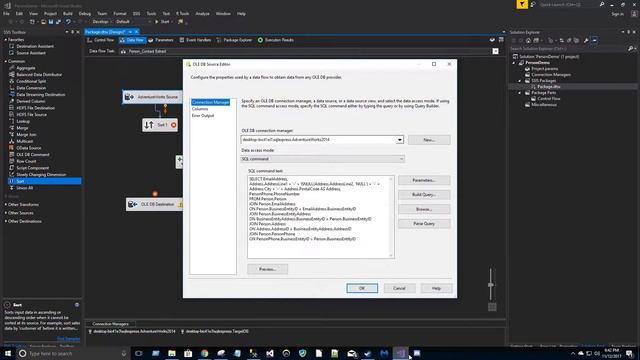
Task: Click the Undo toolbar icon
Action: [68, 22]
